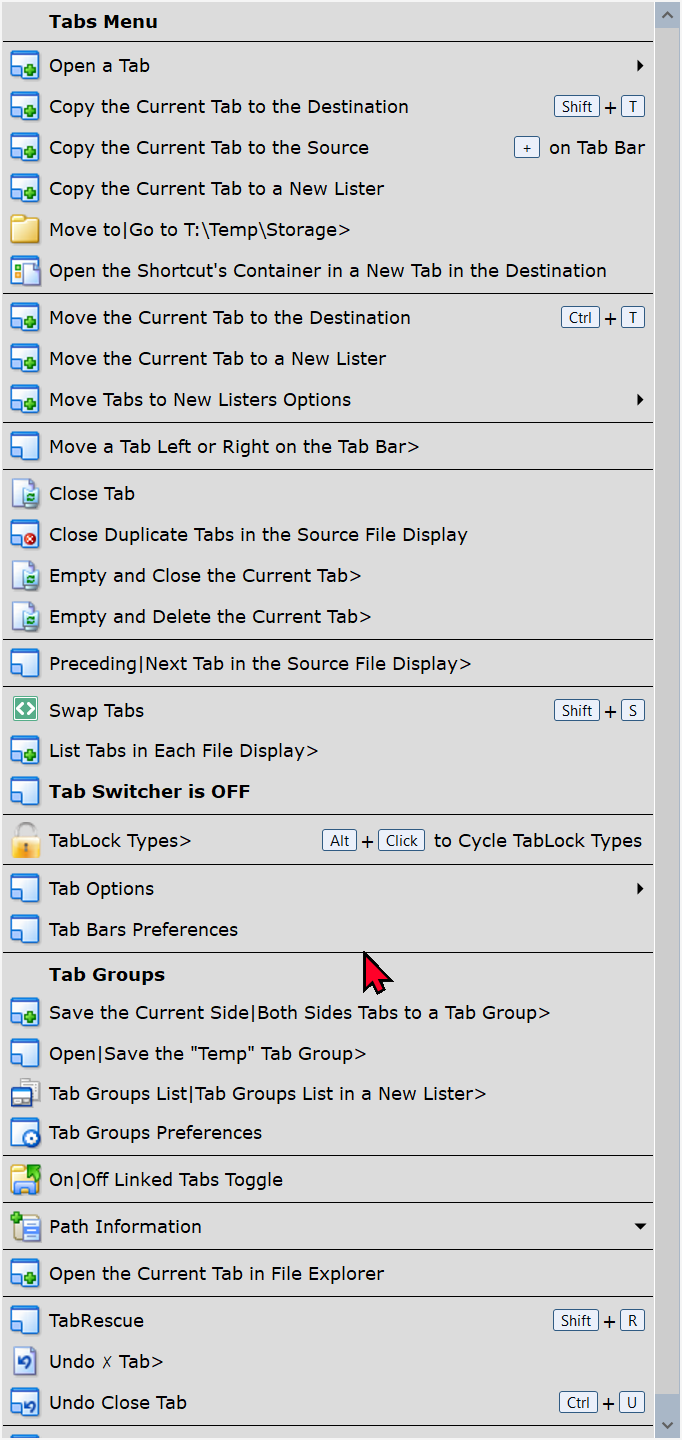
Task: Click the Undo Close Tab icon
Action: [x=24, y=1403]
